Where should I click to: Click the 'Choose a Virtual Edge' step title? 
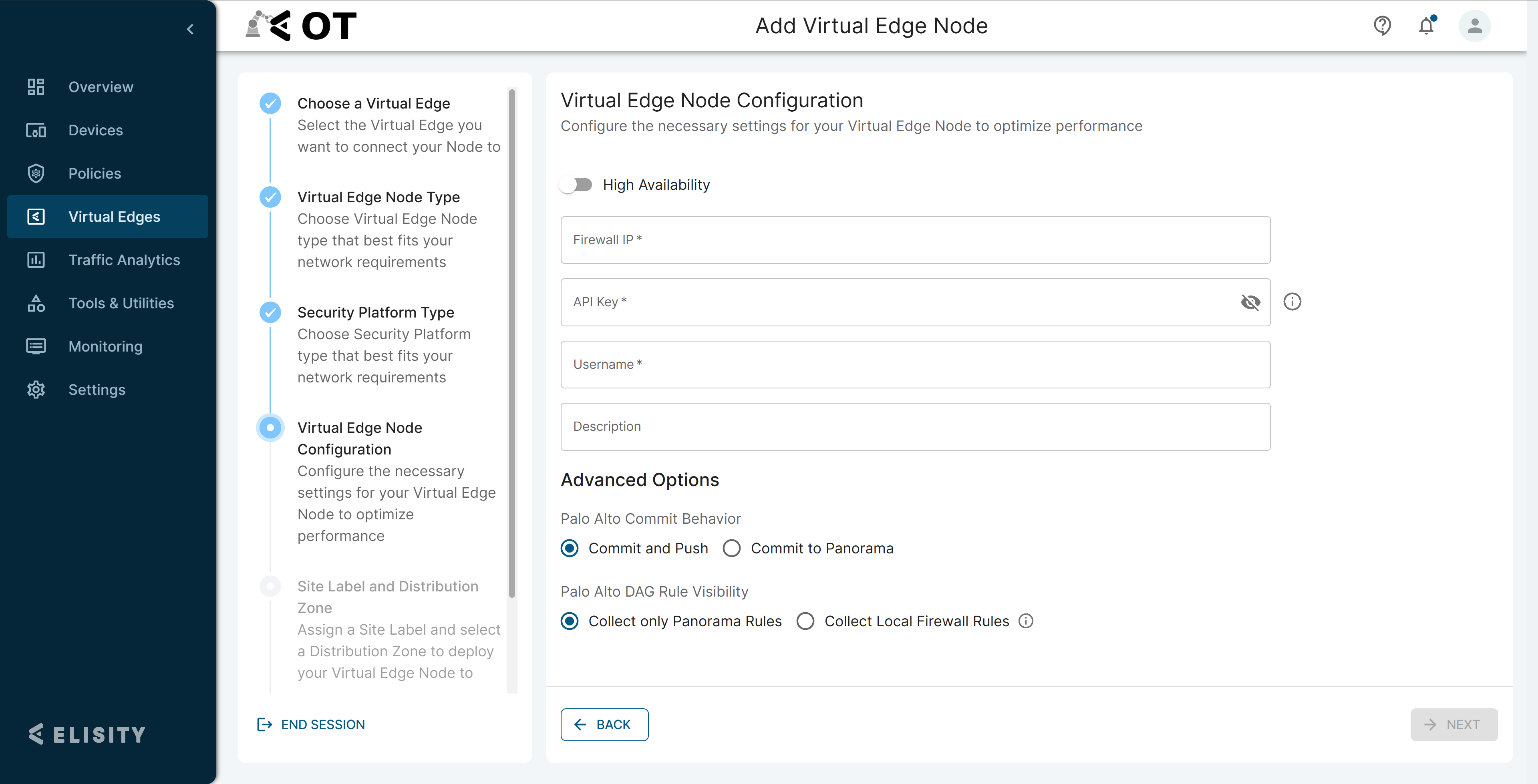pyautogui.click(x=374, y=103)
